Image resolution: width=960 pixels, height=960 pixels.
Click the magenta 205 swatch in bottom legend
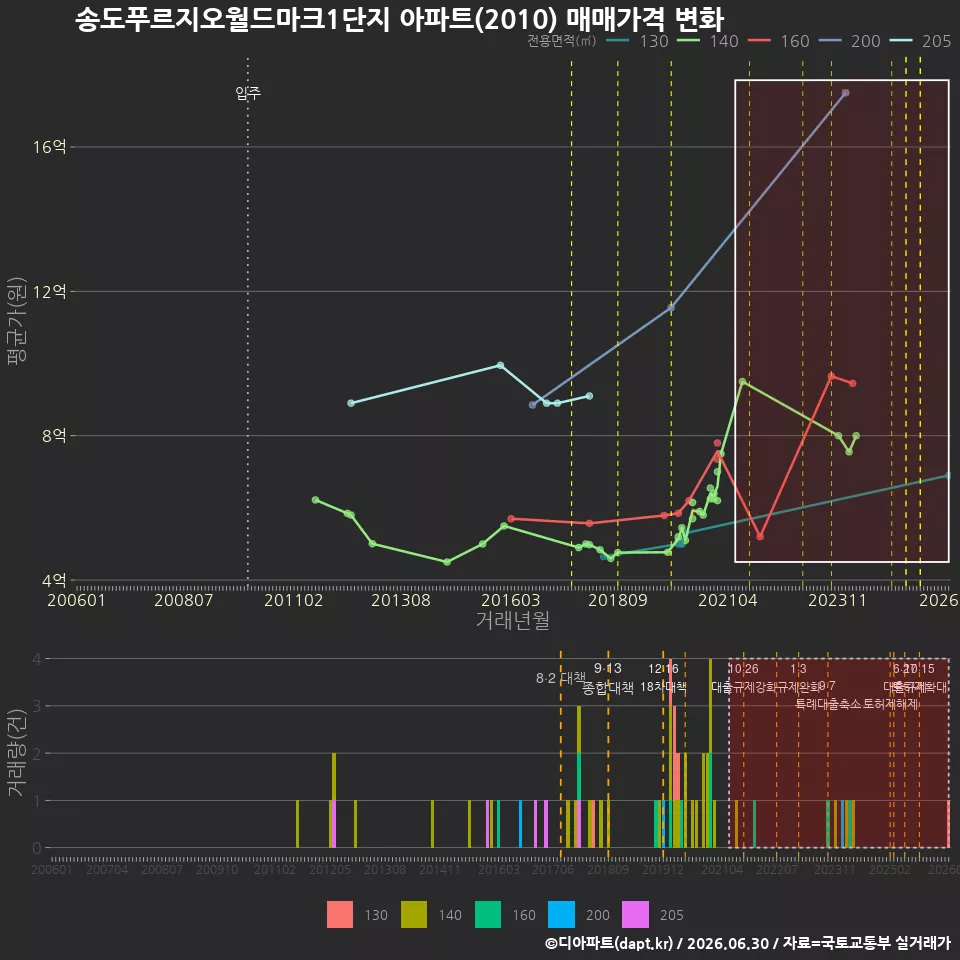click(x=636, y=915)
